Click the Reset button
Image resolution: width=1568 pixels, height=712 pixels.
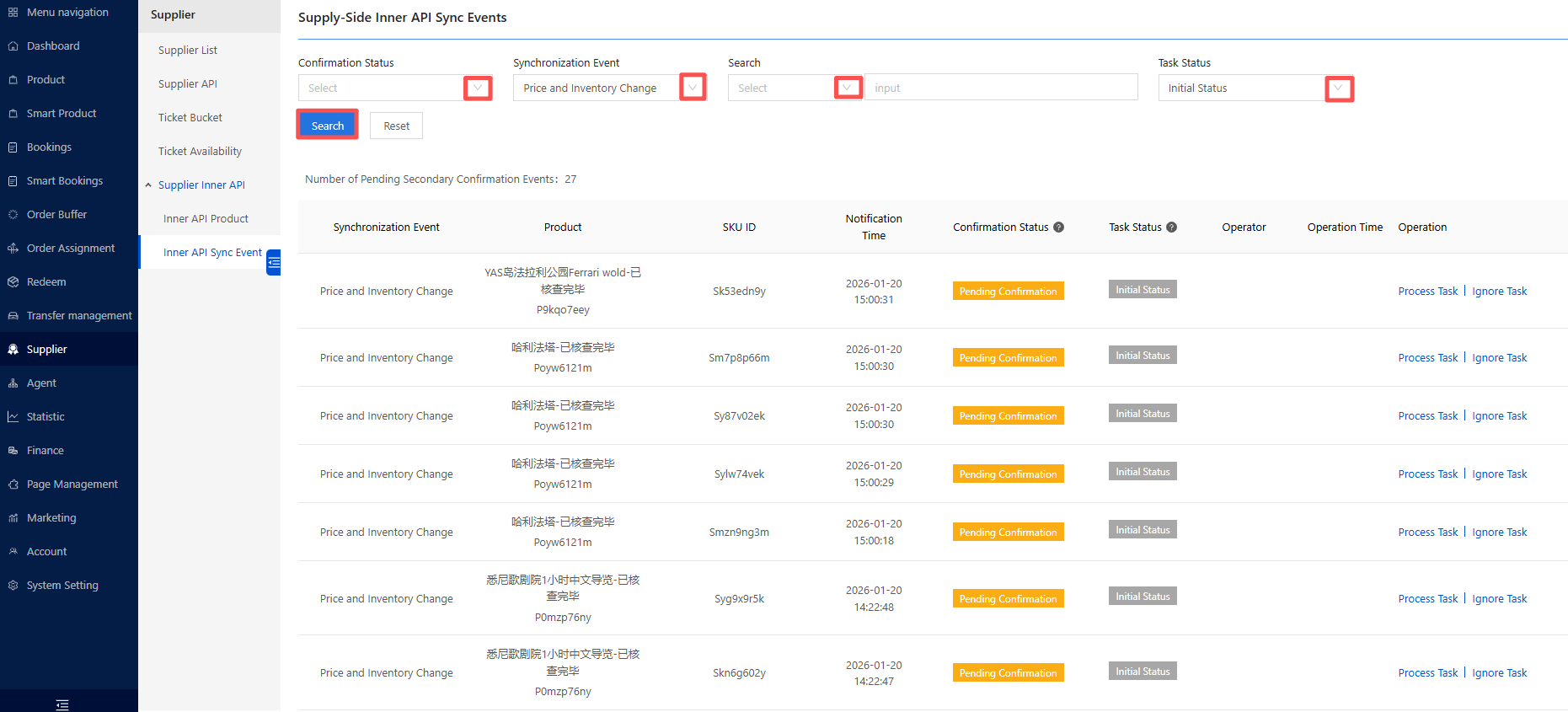click(396, 126)
